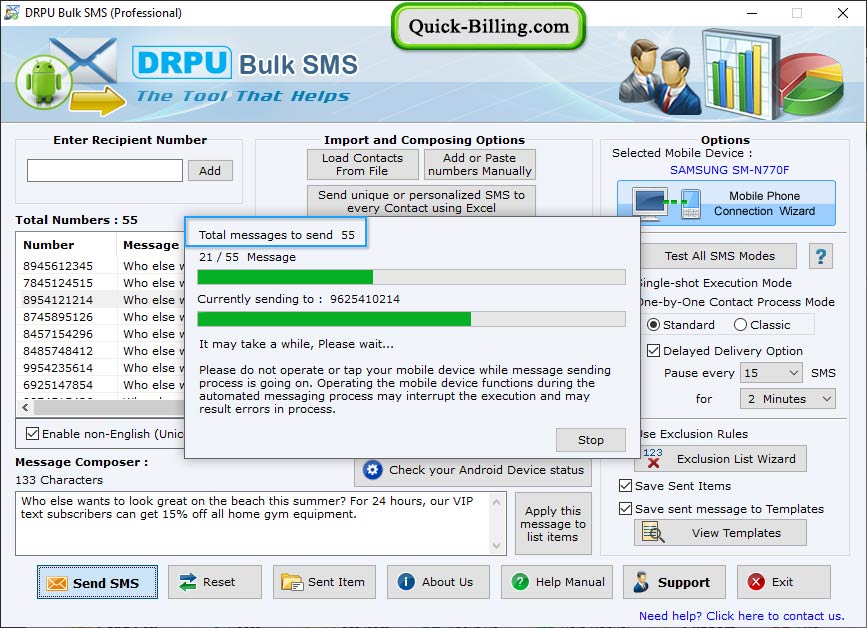
Task: Click the Android envelope logo in banner
Action: (x=69, y=76)
